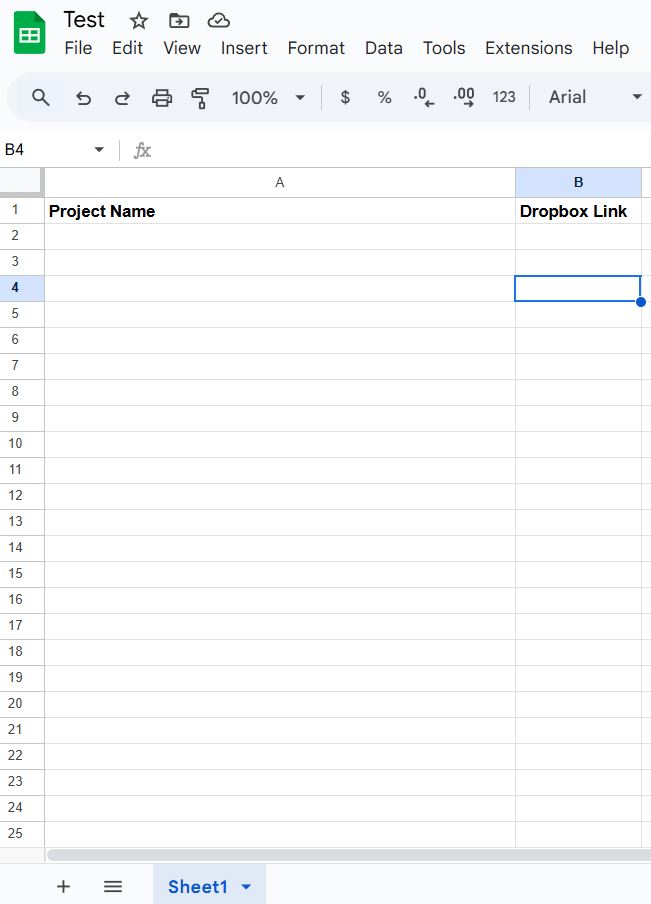651x904 pixels.
Task: Open the Format menu
Action: (316, 48)
